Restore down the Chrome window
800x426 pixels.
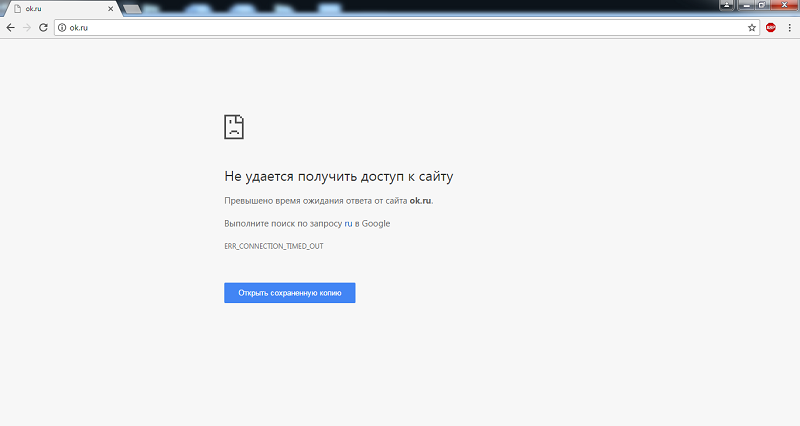pos(762,6)
